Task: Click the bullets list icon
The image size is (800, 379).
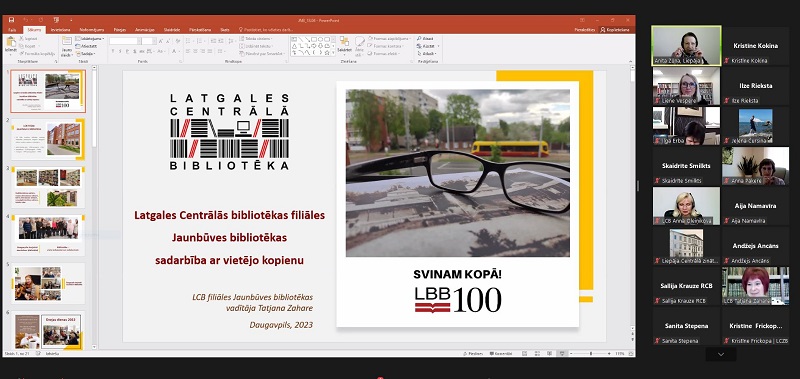Action: click(x=189, y=41)
